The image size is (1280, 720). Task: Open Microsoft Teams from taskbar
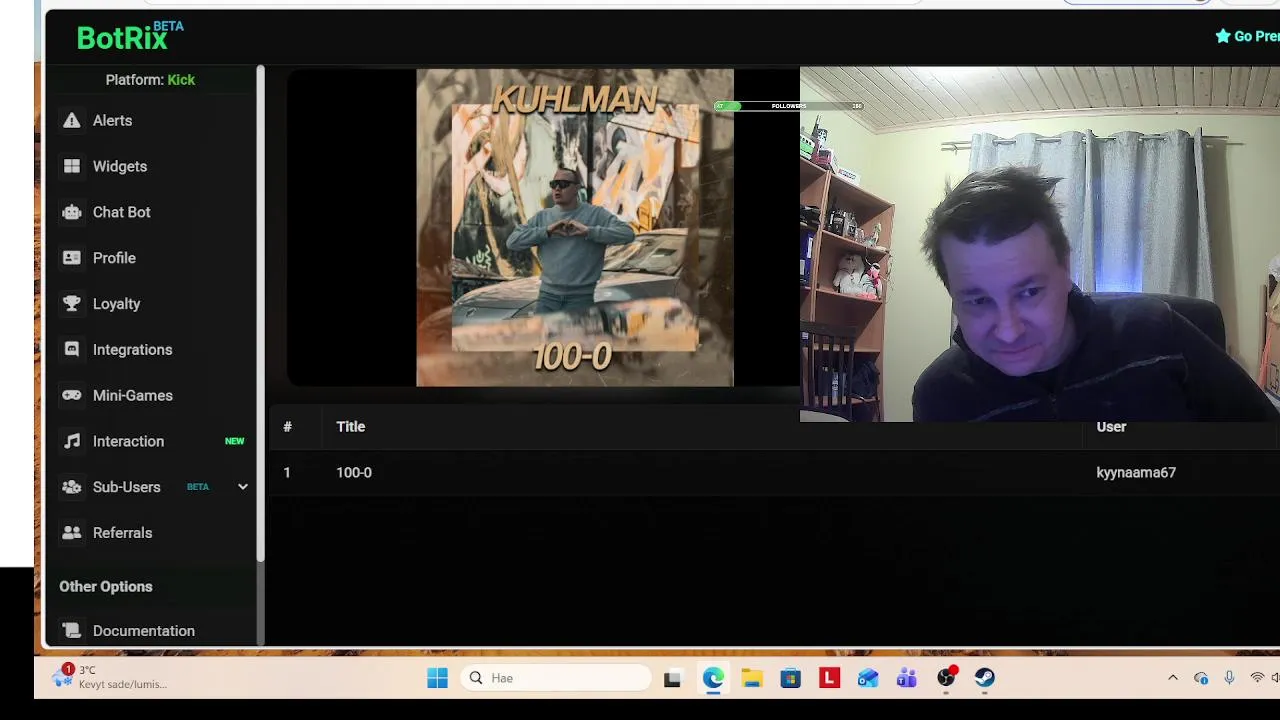(907, 679)
